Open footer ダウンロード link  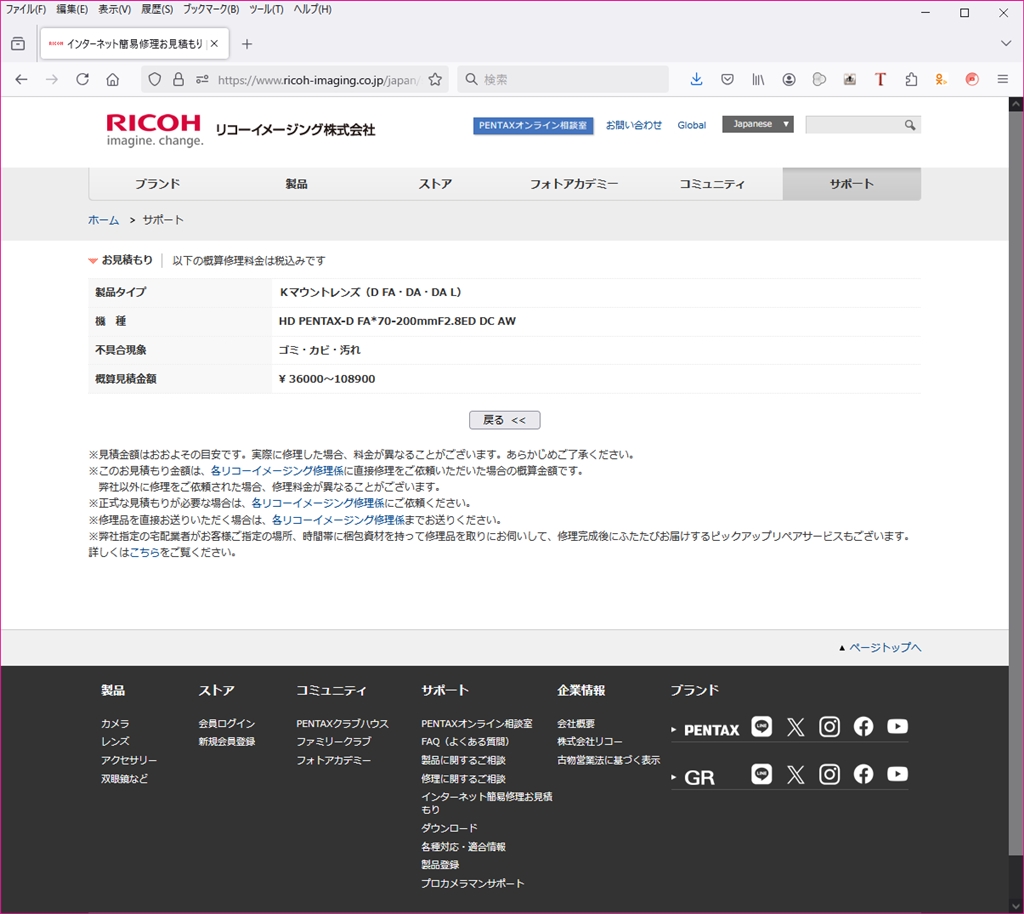pyautogui.click(x=449, y=828)
